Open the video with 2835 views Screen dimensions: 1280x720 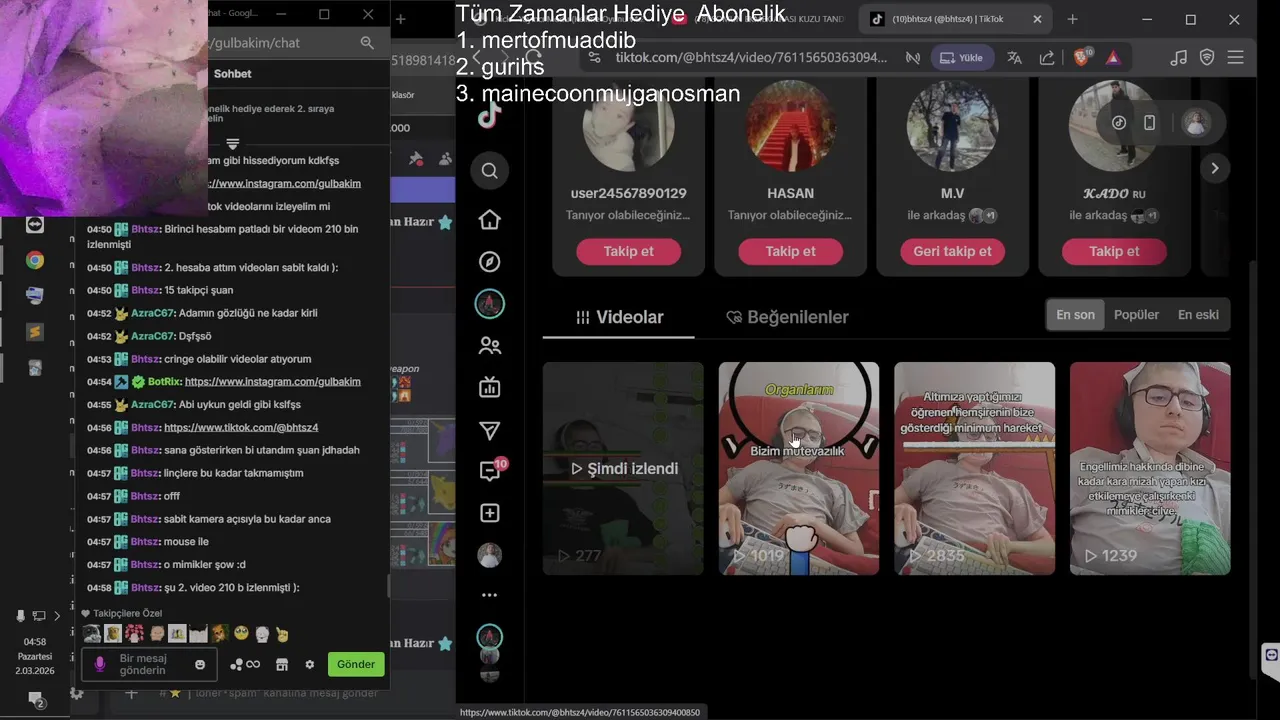click(974, 468)
